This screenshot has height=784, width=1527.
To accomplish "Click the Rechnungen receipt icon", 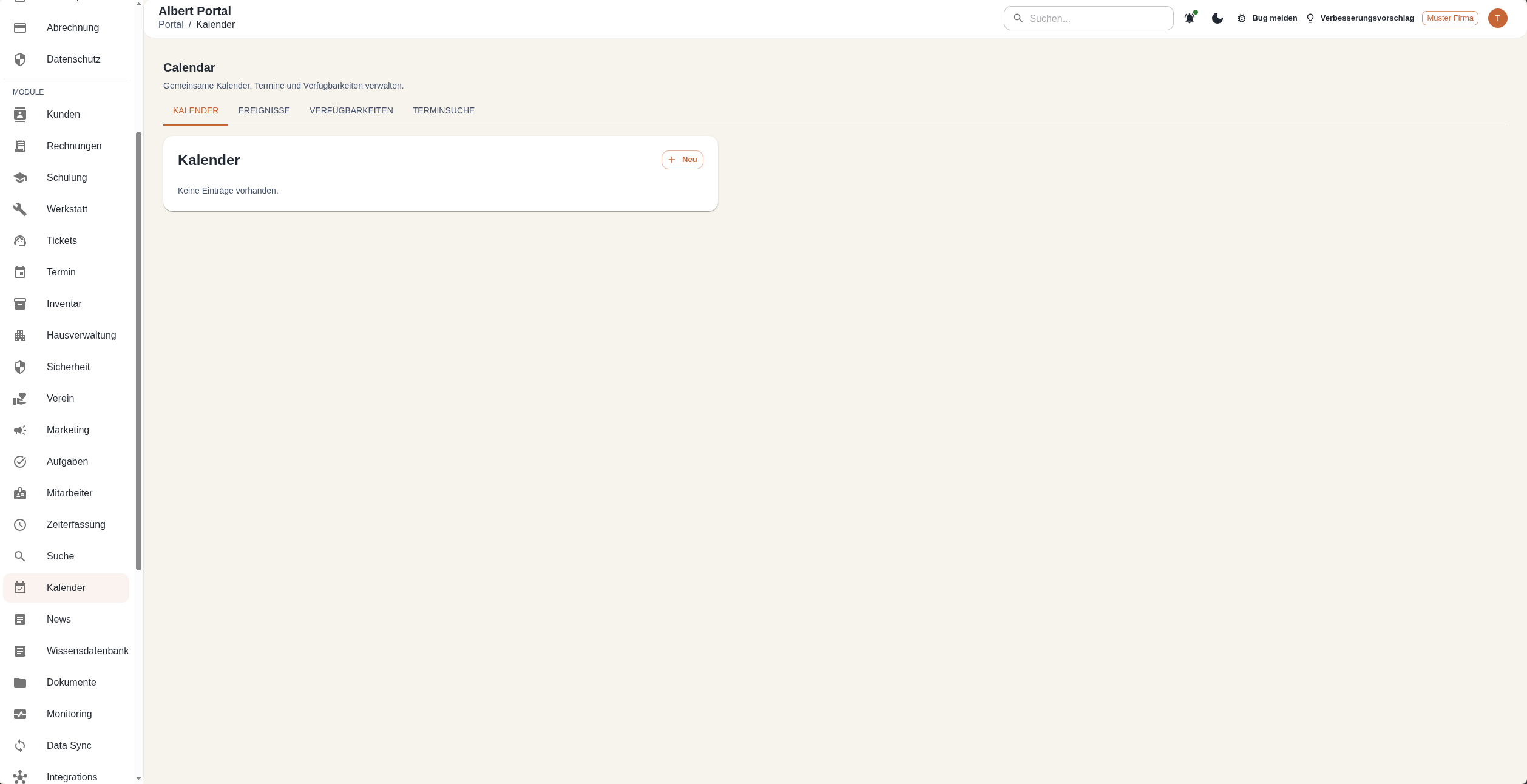I will pyautogui.click(x=20, y=146).
